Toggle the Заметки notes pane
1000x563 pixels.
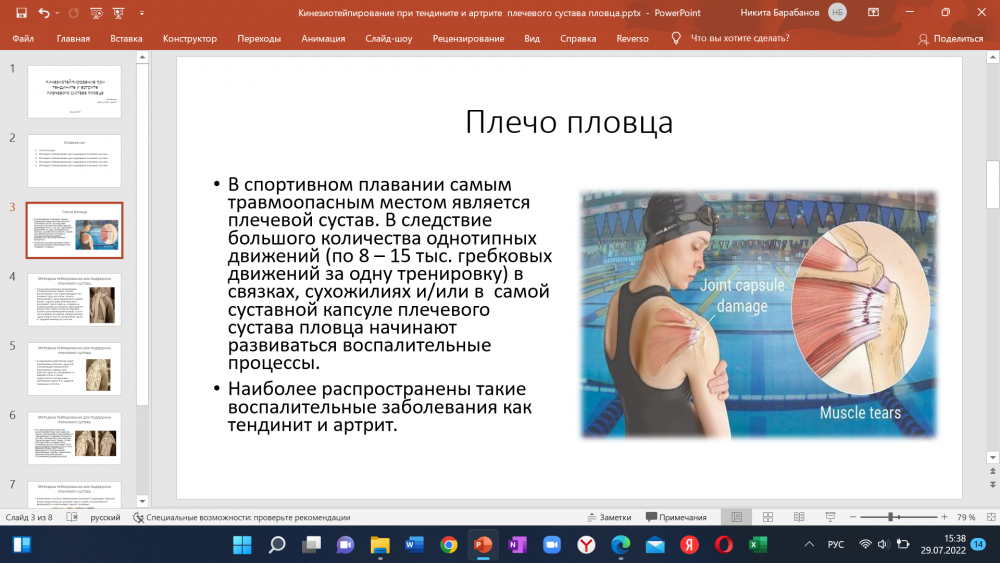[x=608, y=517]
